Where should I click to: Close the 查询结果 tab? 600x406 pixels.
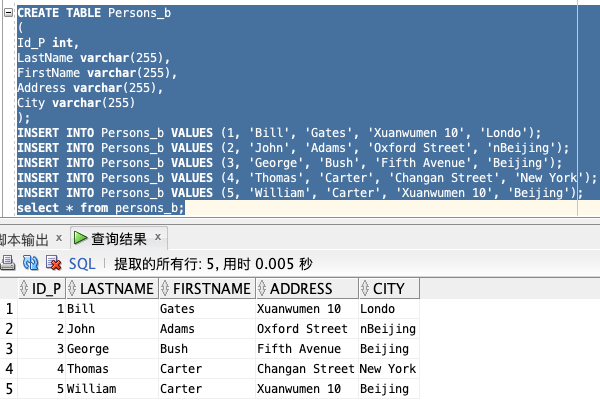158,237
